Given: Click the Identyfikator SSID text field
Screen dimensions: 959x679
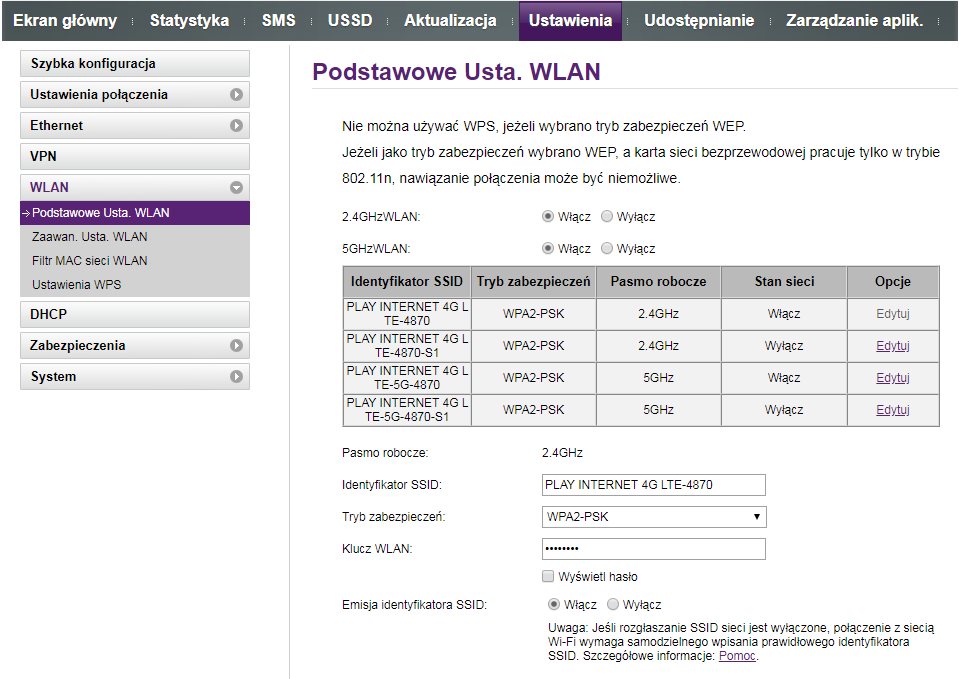Looking at the screenshot, I should (653, 485).
